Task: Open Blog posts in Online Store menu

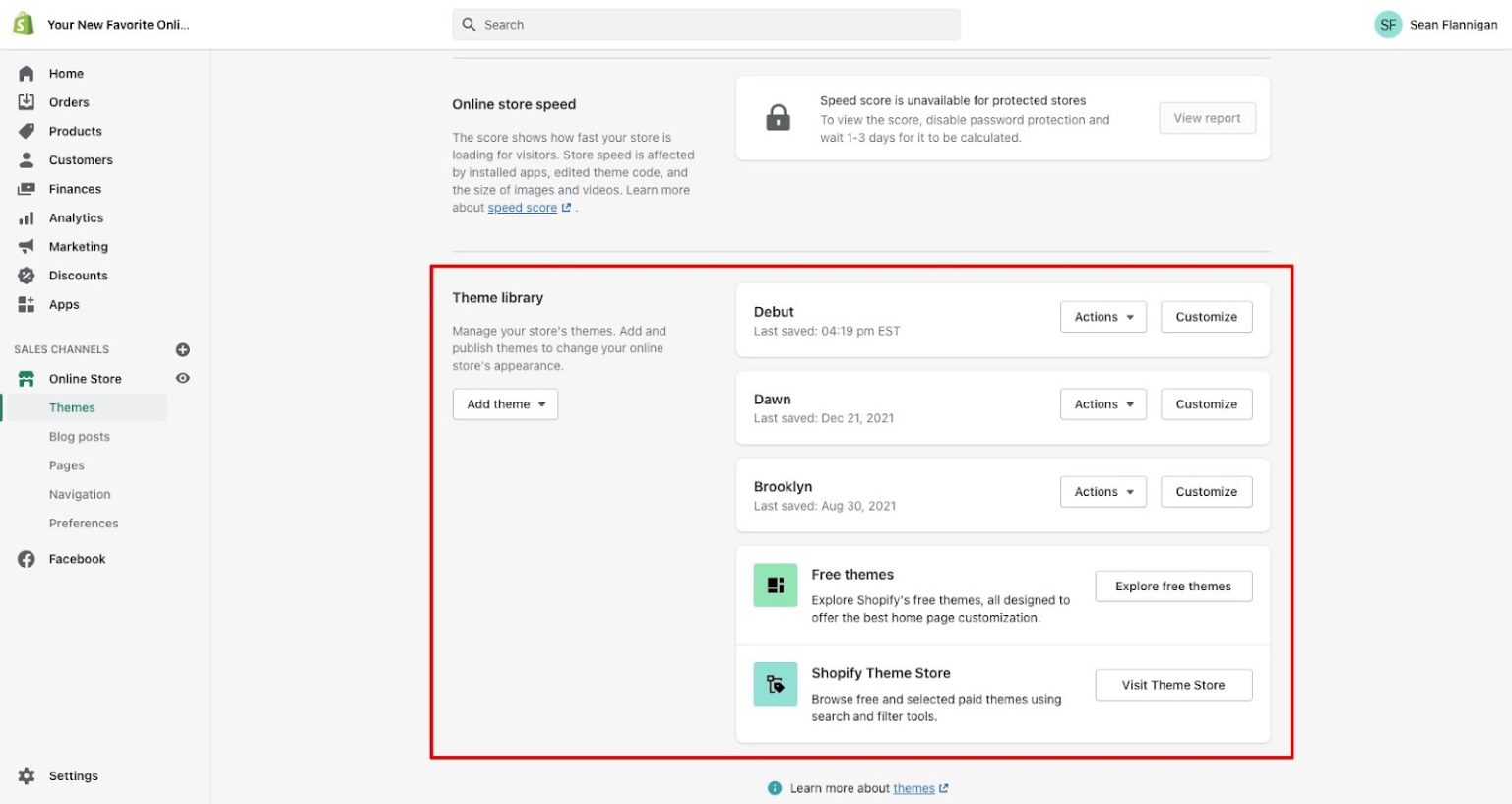Action: [x=80, y=437]
